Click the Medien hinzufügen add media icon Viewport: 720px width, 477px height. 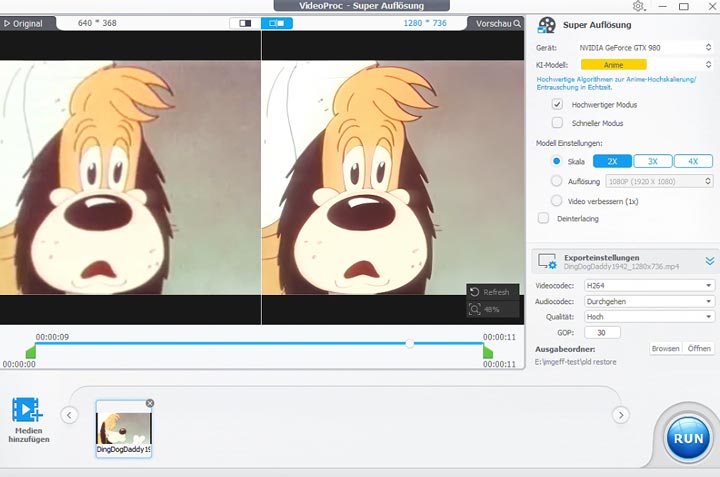tap(27, 410)
